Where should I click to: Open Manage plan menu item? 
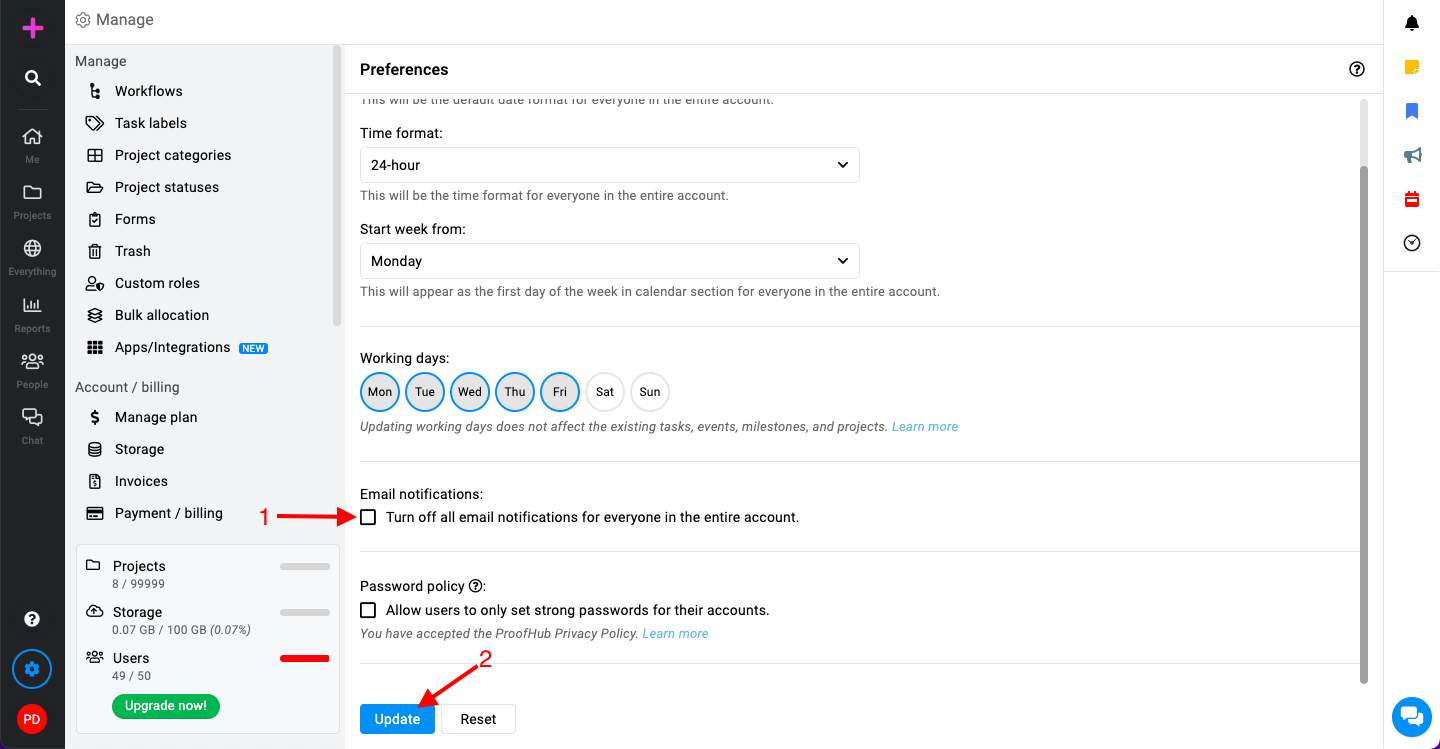(156, 417)
